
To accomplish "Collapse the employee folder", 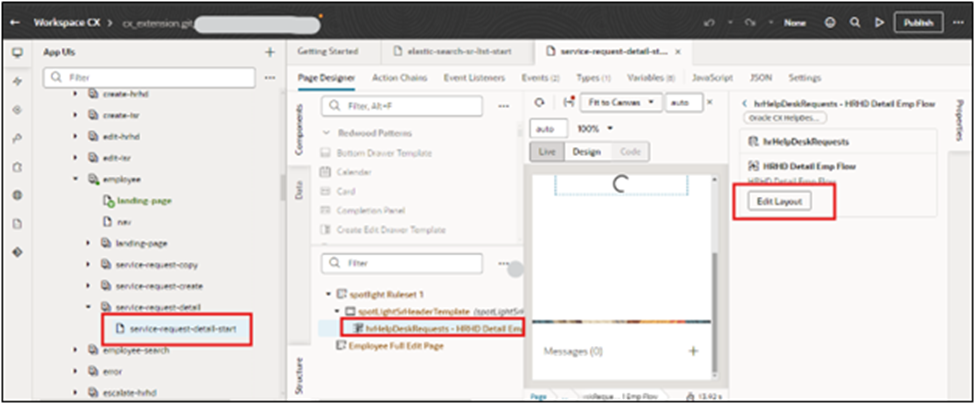I will pyautogui.click(x=75, y=179).
